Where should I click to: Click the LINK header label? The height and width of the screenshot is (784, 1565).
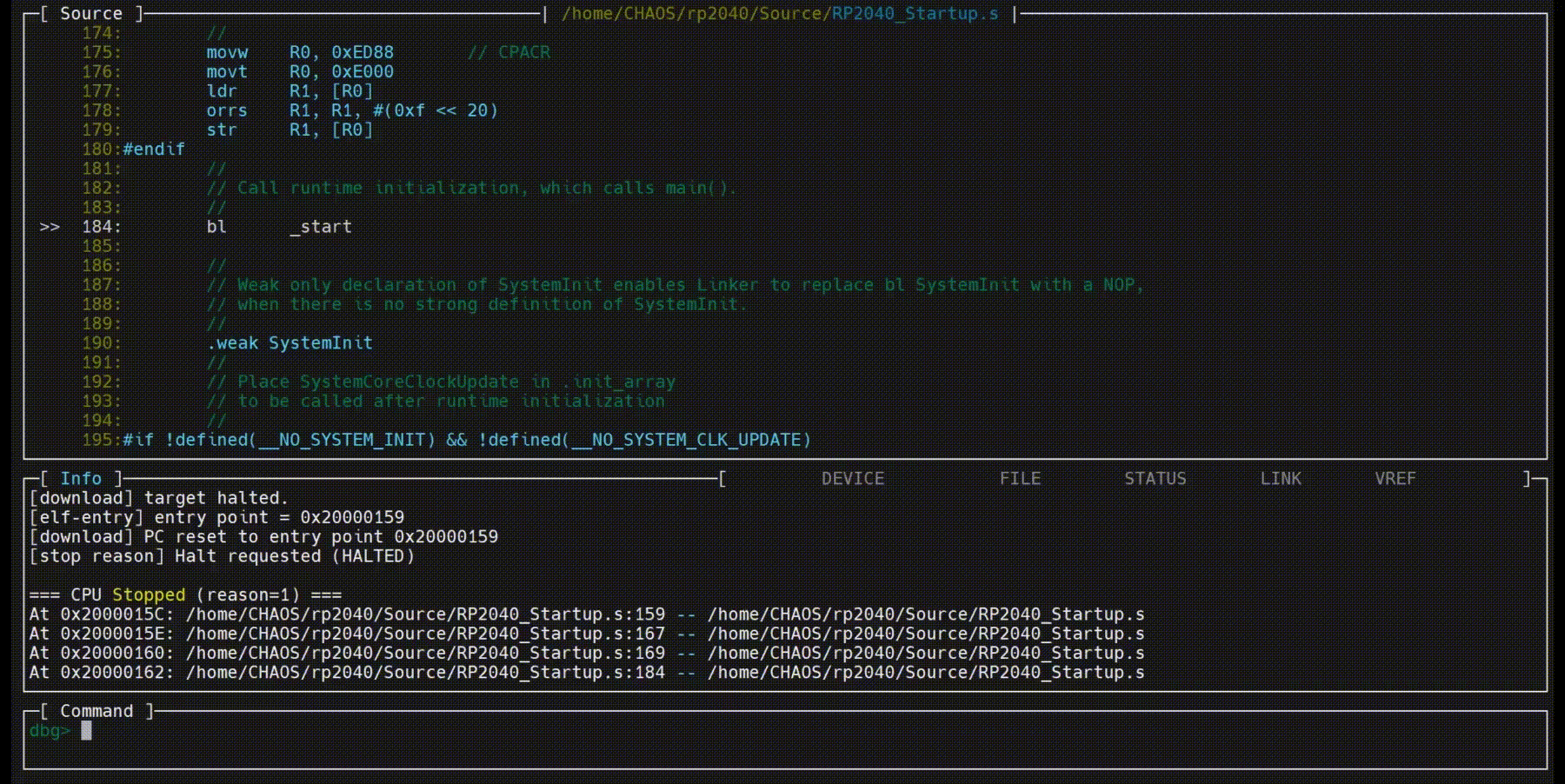[1280, 479]
